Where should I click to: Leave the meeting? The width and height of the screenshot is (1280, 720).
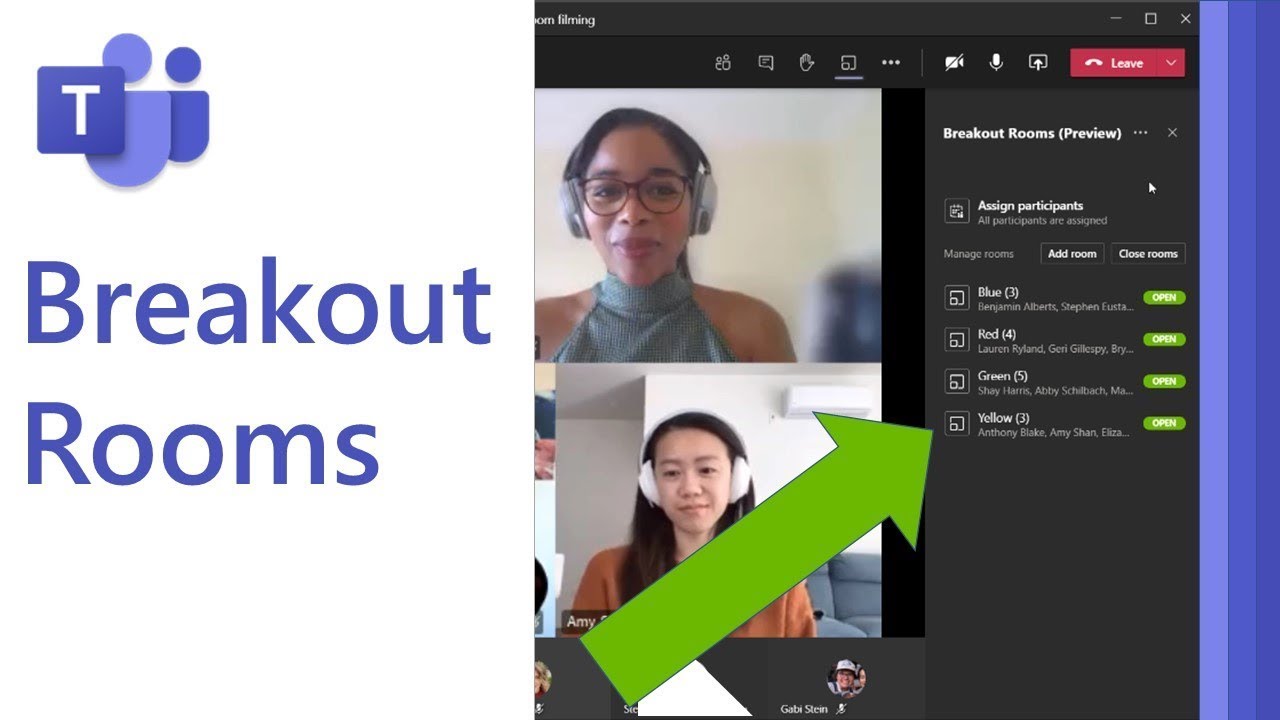1114,63
